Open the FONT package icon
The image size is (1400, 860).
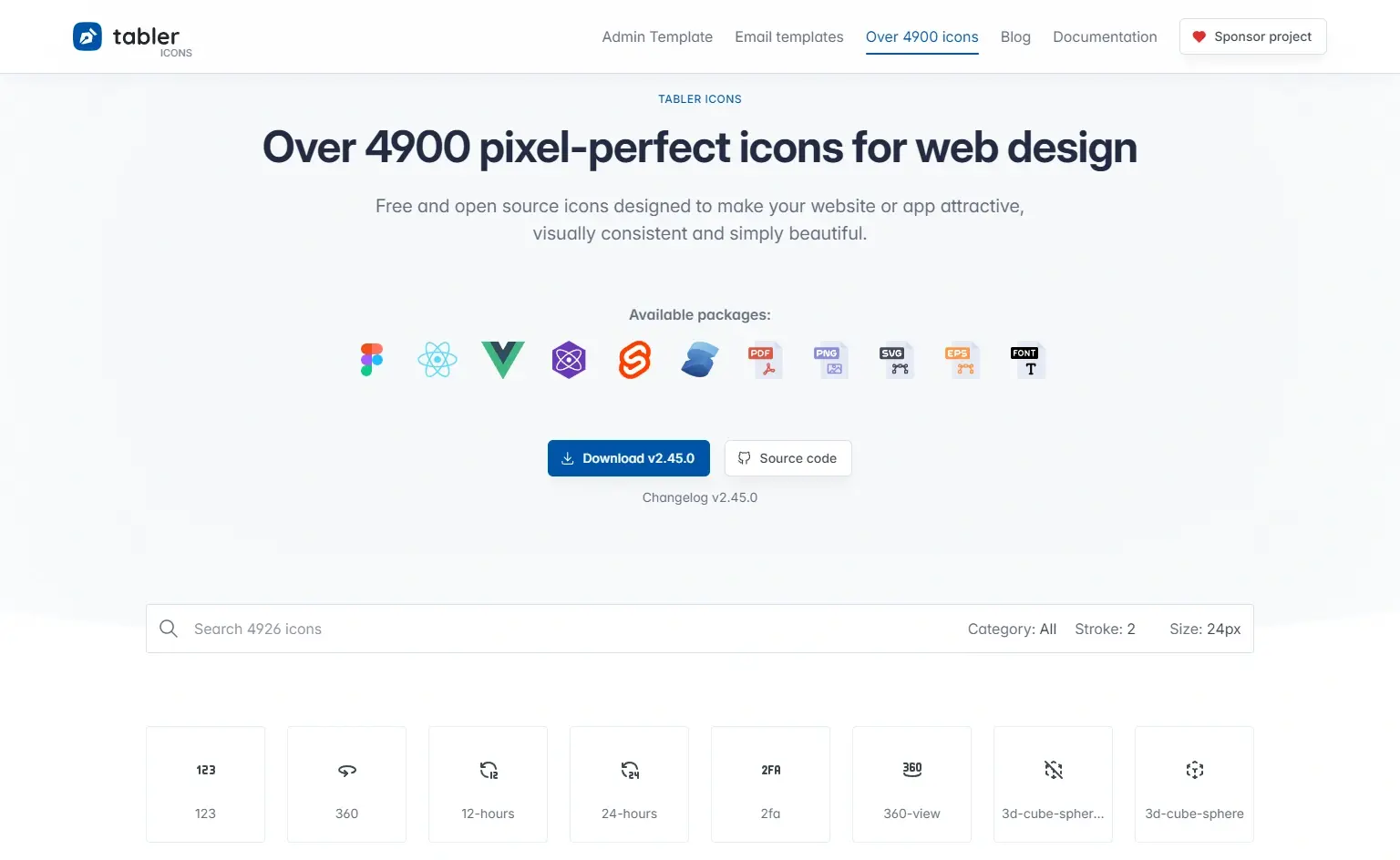1028,360
